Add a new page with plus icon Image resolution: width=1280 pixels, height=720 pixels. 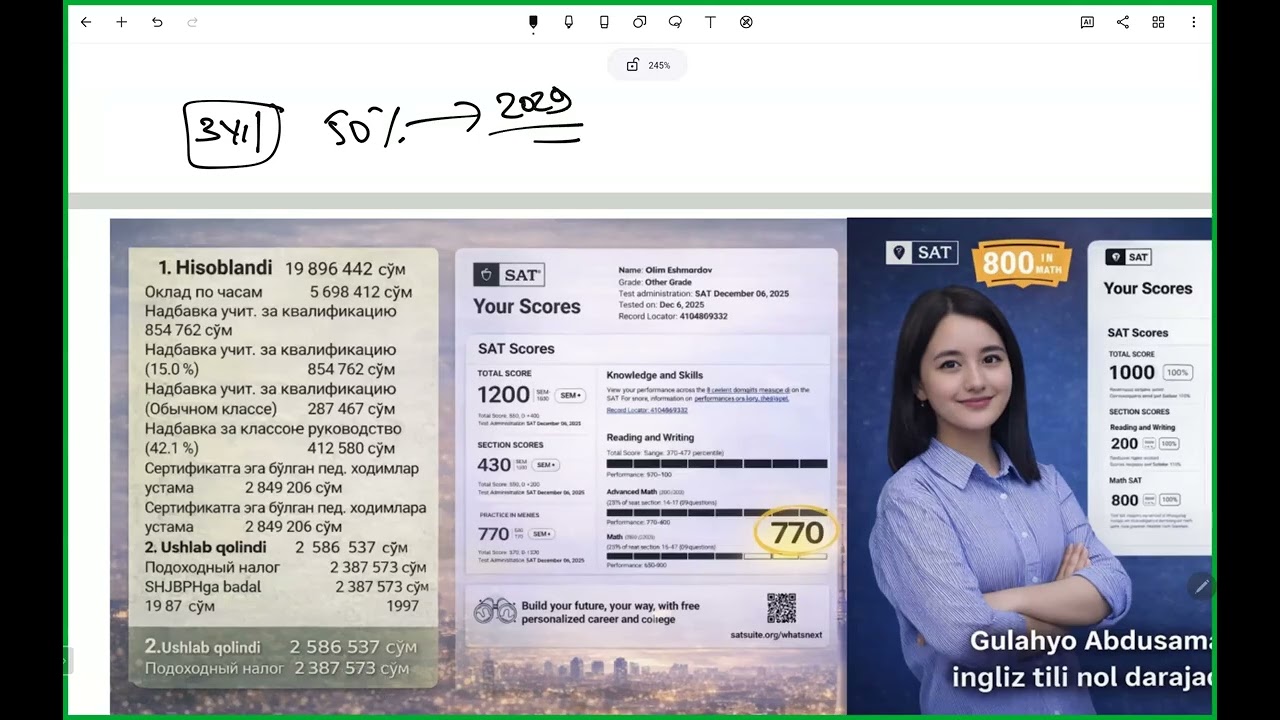coord(122,22)
